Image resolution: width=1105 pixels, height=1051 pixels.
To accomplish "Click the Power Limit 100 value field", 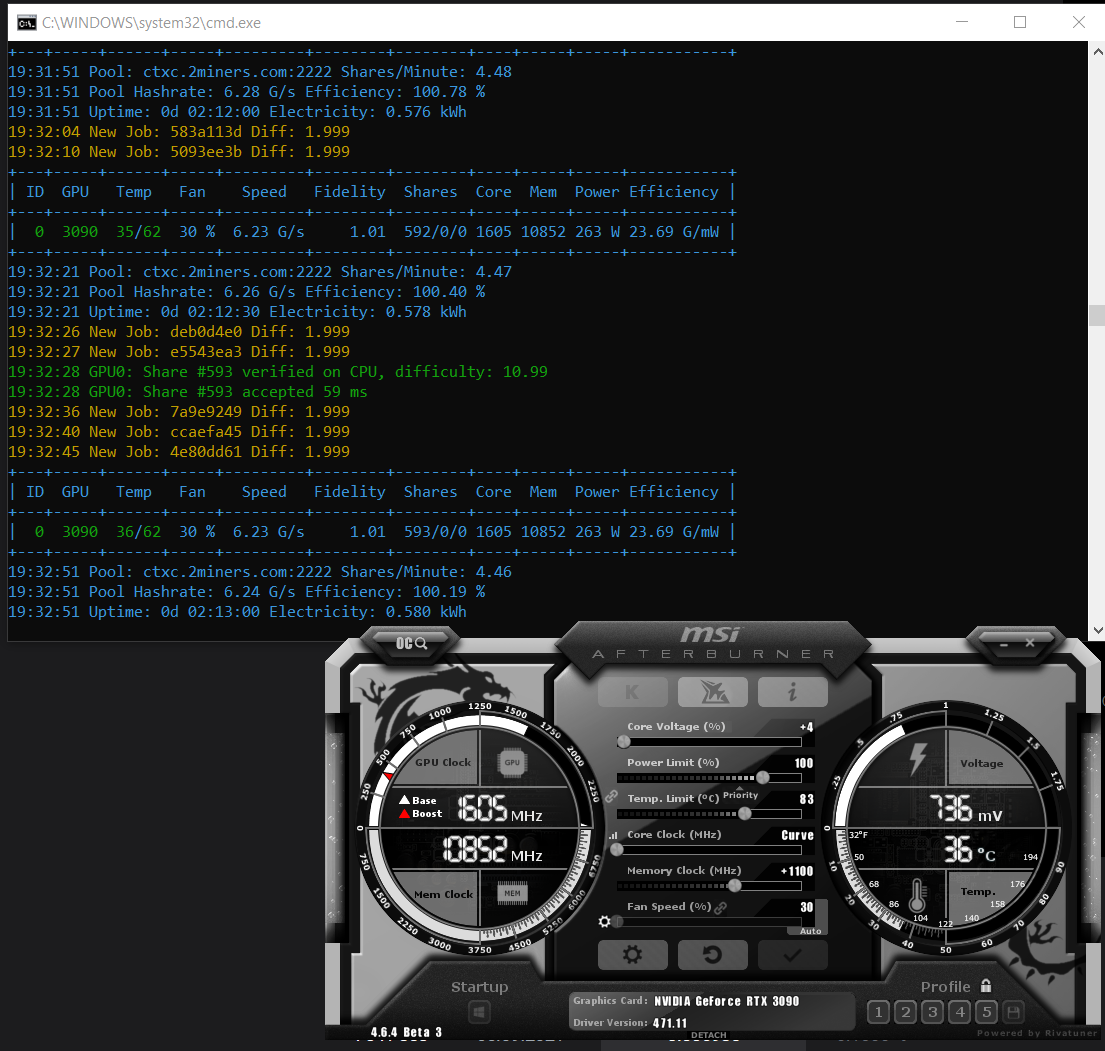I will click(x=803, y=763).
